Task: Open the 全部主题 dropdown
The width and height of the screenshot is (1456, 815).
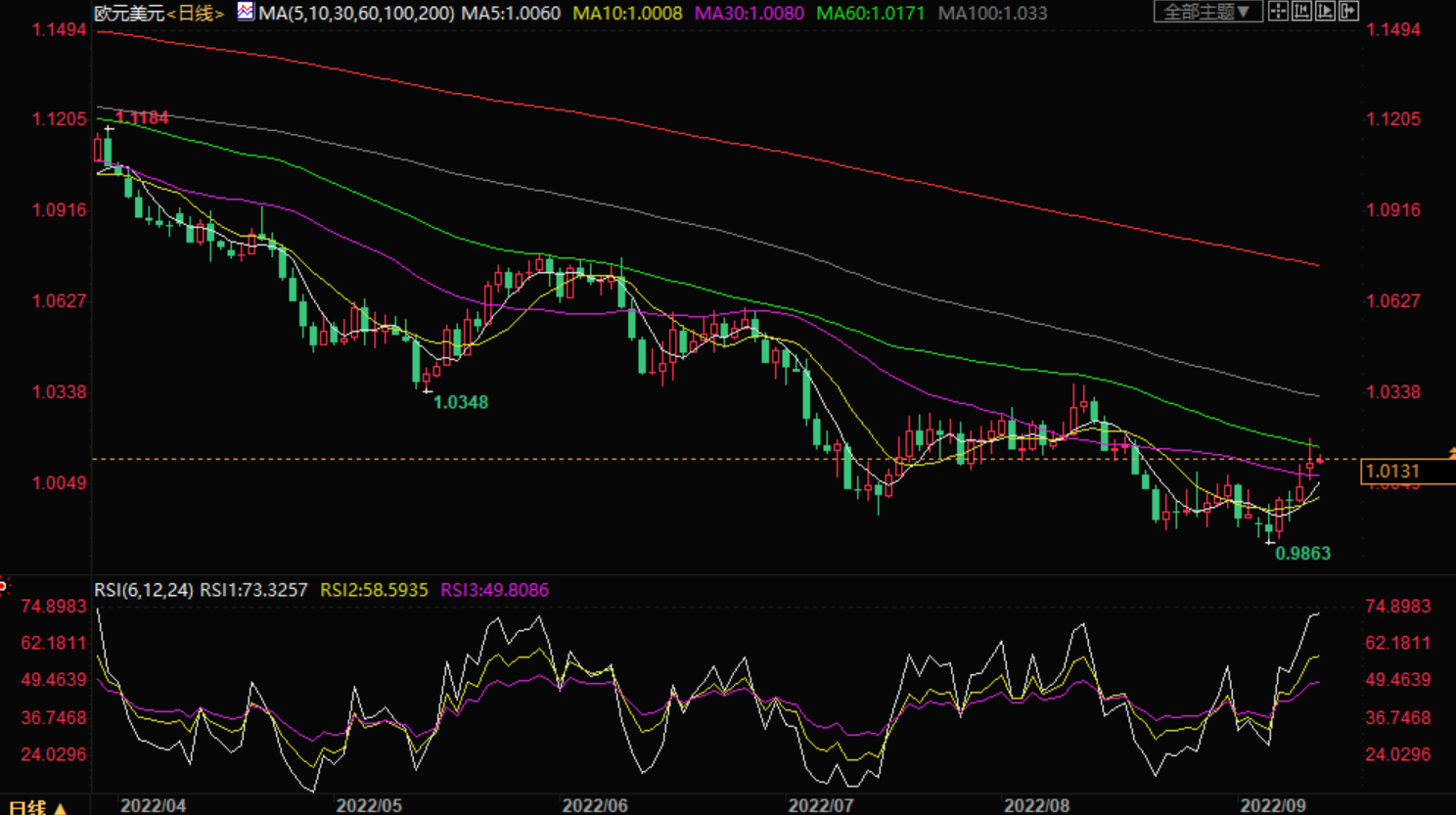Action: point(1207,12)
